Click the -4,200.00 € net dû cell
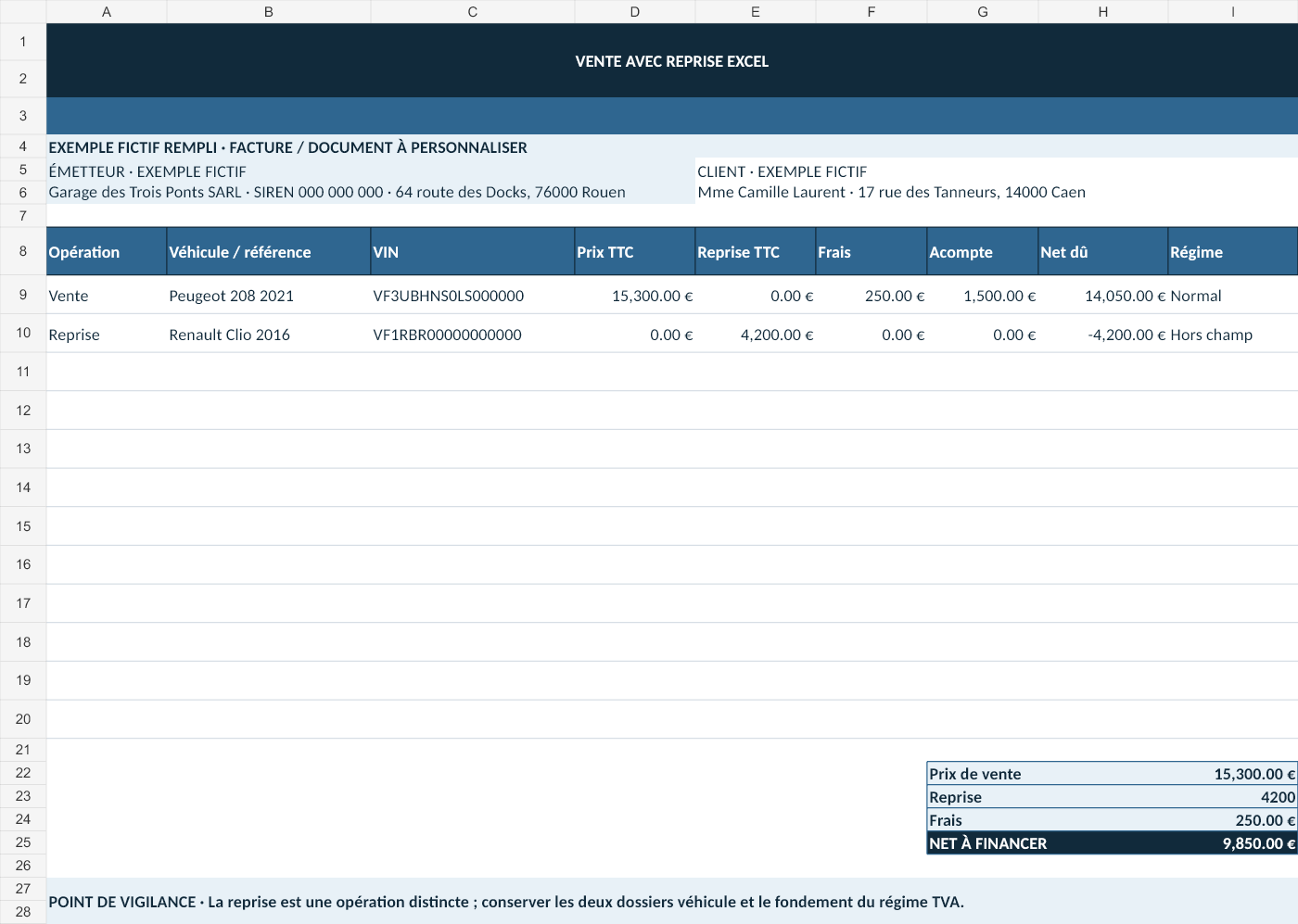Screen dimensions: 1298x924 click(1103, 335)
